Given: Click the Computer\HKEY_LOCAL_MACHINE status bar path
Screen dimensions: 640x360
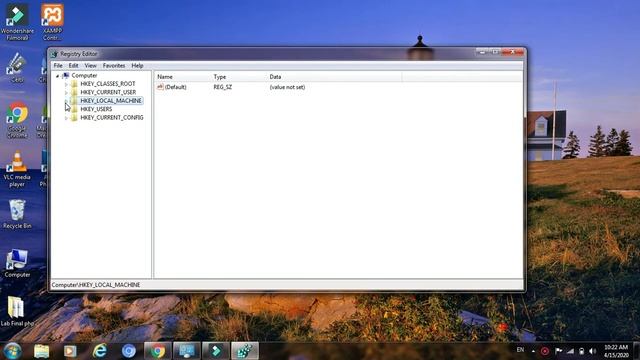Looking at the screenshot, I should point(96,284).
